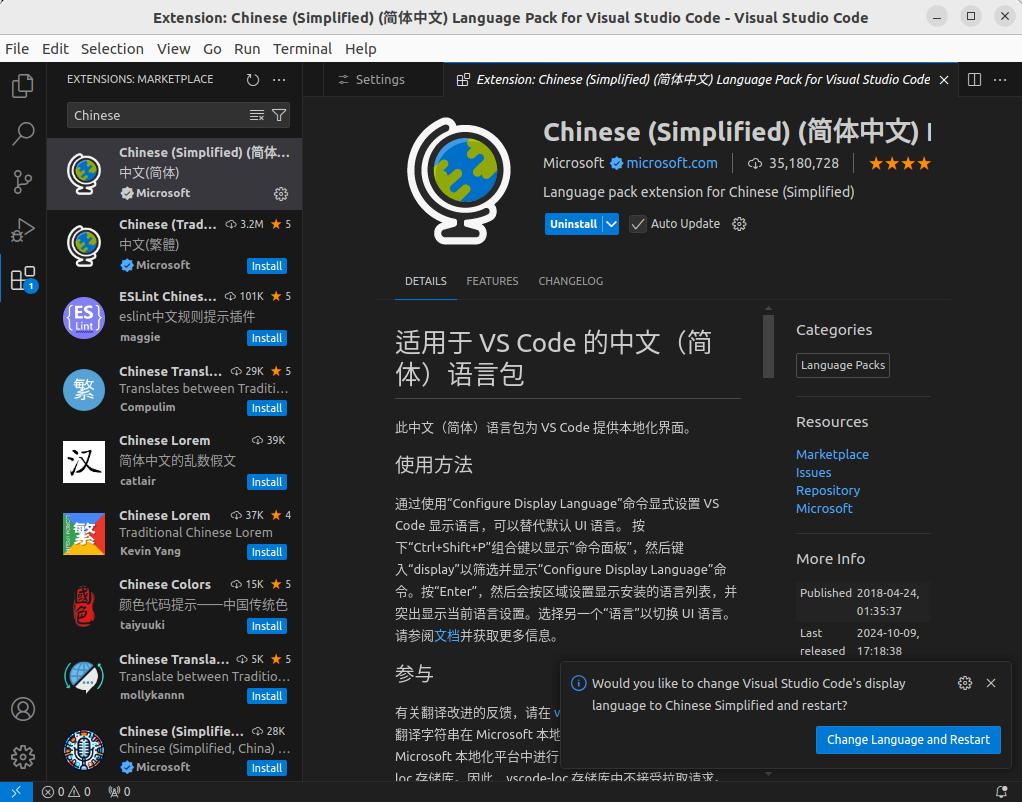This screenshot has height=802, width=1022.
Task: Uninstall the Chinese Simplified language pack
Action: (573, 224)
